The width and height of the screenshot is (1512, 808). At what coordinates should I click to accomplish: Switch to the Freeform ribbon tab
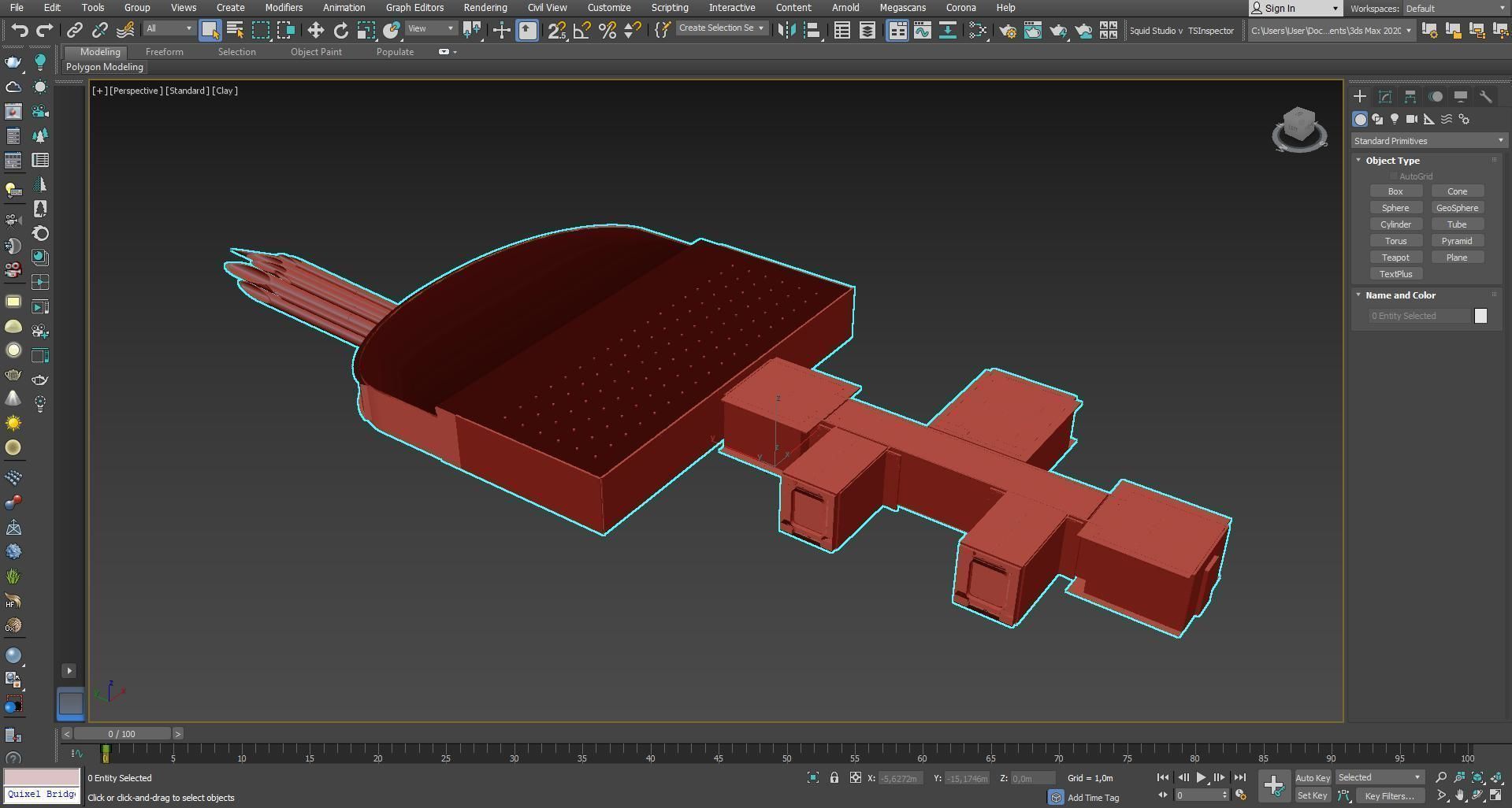coord(164,52)
